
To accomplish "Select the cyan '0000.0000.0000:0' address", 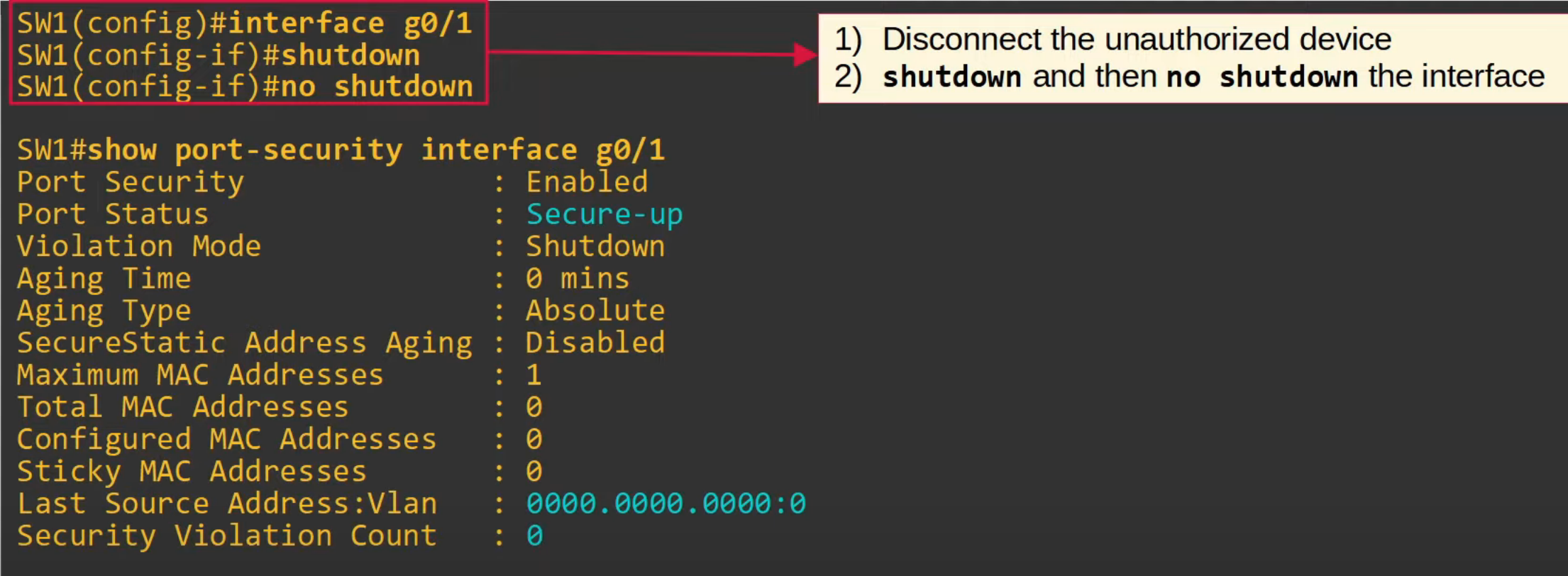I will [666, 503].
